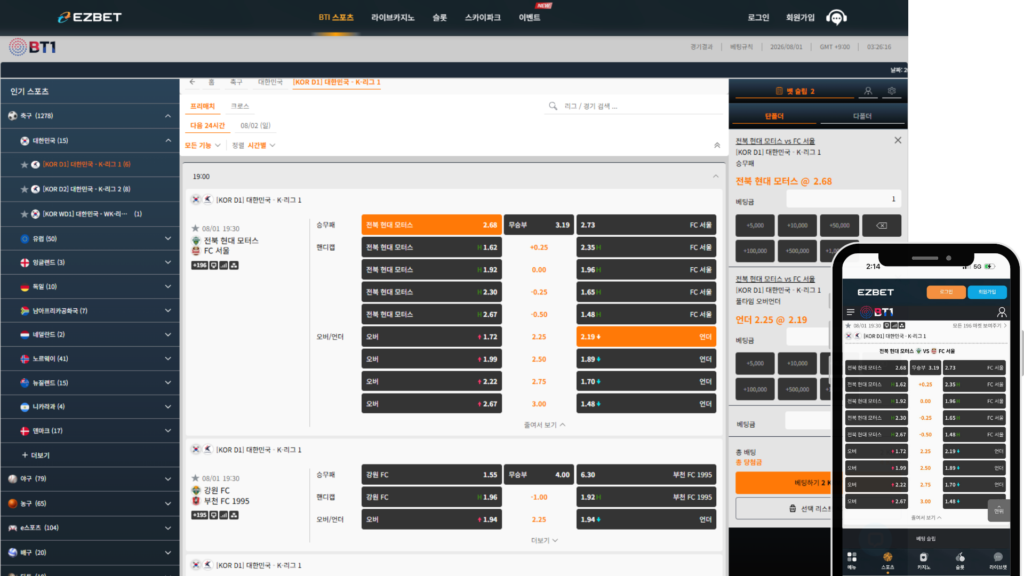This screenshot has height=576, width=1024.
Task: Open the bet slip user account icon
Action: (x=868, y=91)
